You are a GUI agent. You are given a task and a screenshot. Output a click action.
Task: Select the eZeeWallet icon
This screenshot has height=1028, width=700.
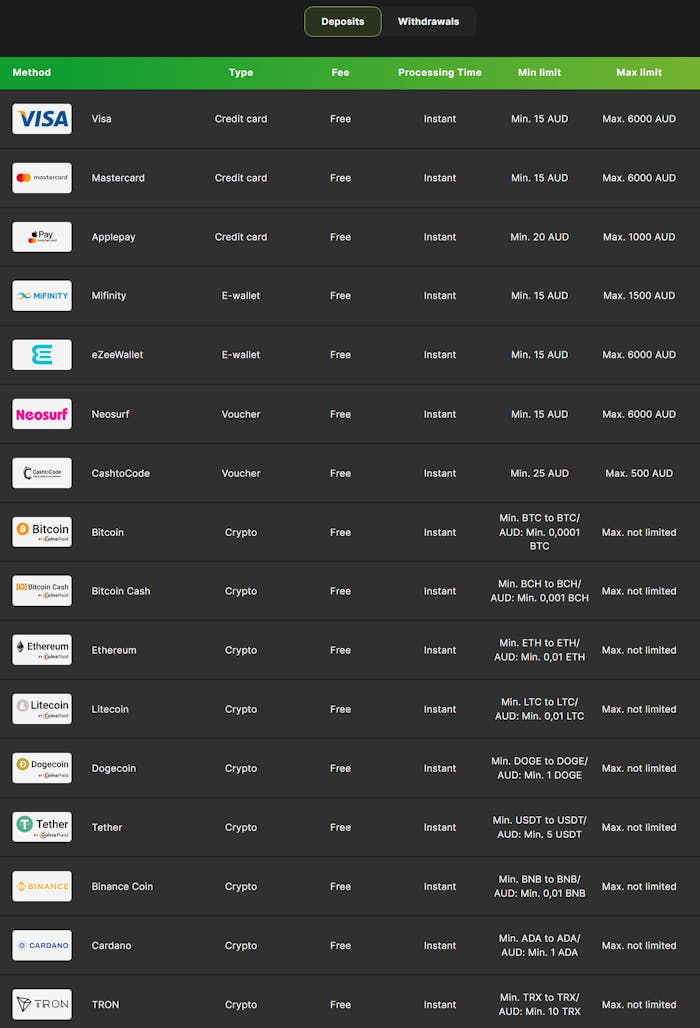click(41, 354)
